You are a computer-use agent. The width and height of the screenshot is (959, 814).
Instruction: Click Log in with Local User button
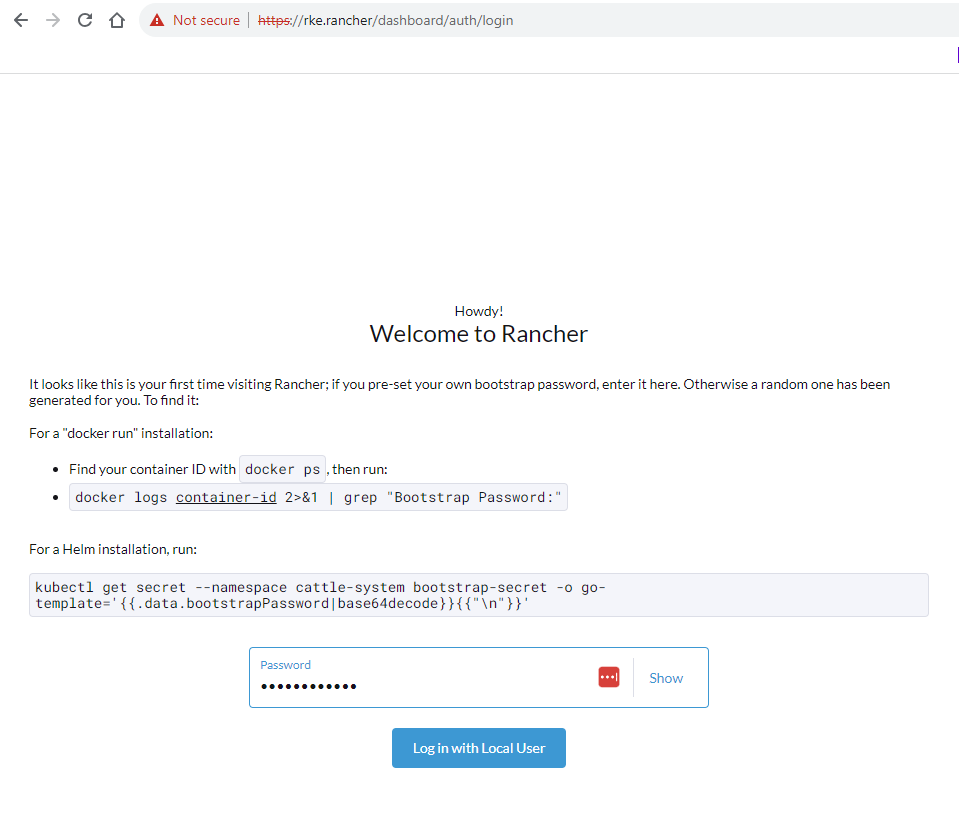point(479,748)
